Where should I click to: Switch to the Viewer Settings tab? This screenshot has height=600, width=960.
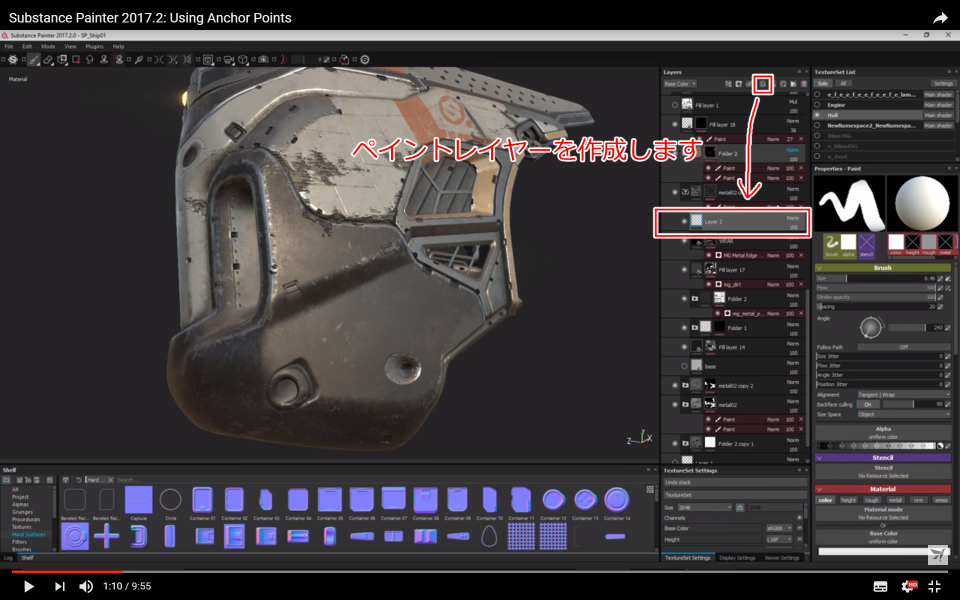(x=782, y=558)
